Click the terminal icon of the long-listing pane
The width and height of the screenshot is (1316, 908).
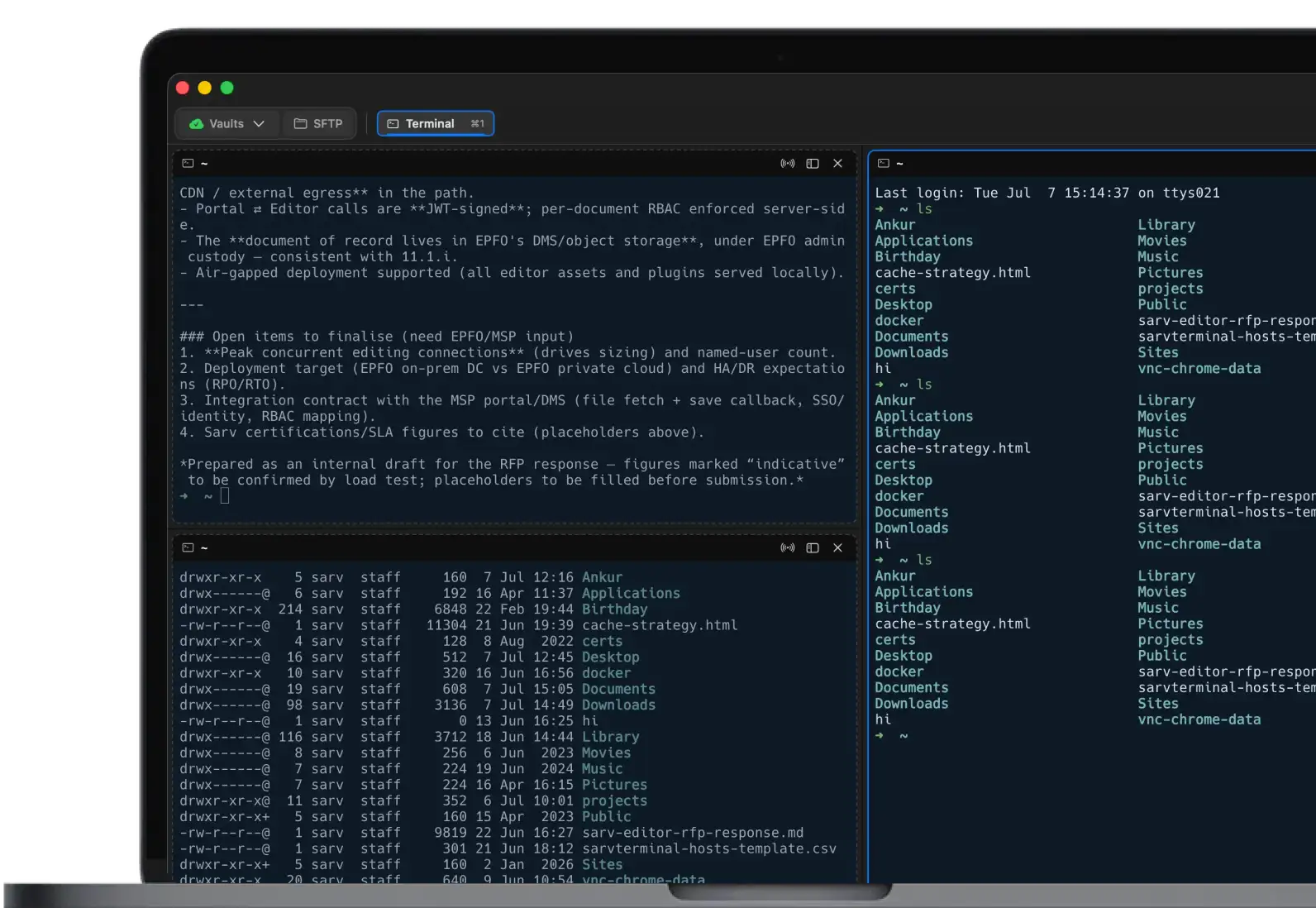tap(188, 548)
